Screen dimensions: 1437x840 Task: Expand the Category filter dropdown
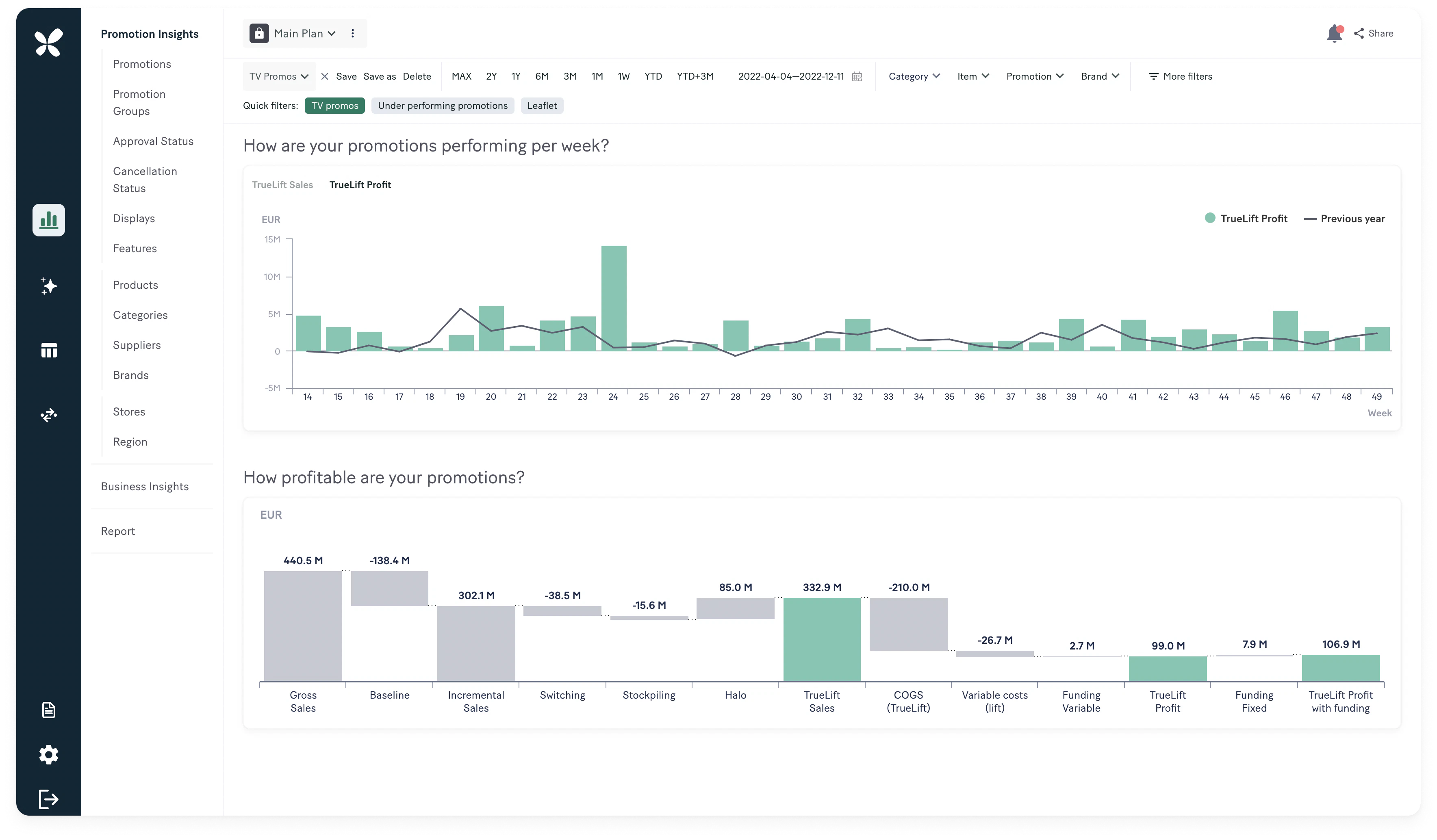913,76
